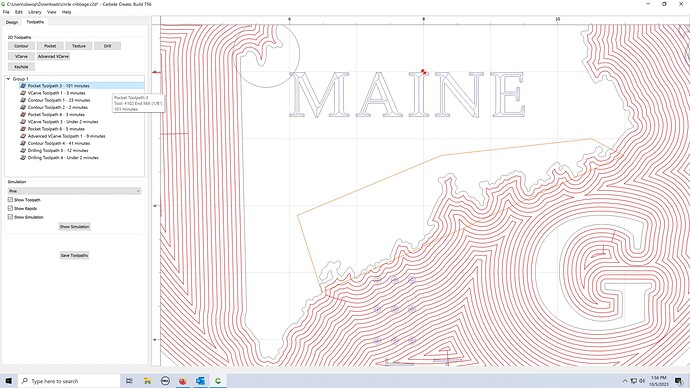Open the Dell app on the taskbar

(x=165, y=381)
